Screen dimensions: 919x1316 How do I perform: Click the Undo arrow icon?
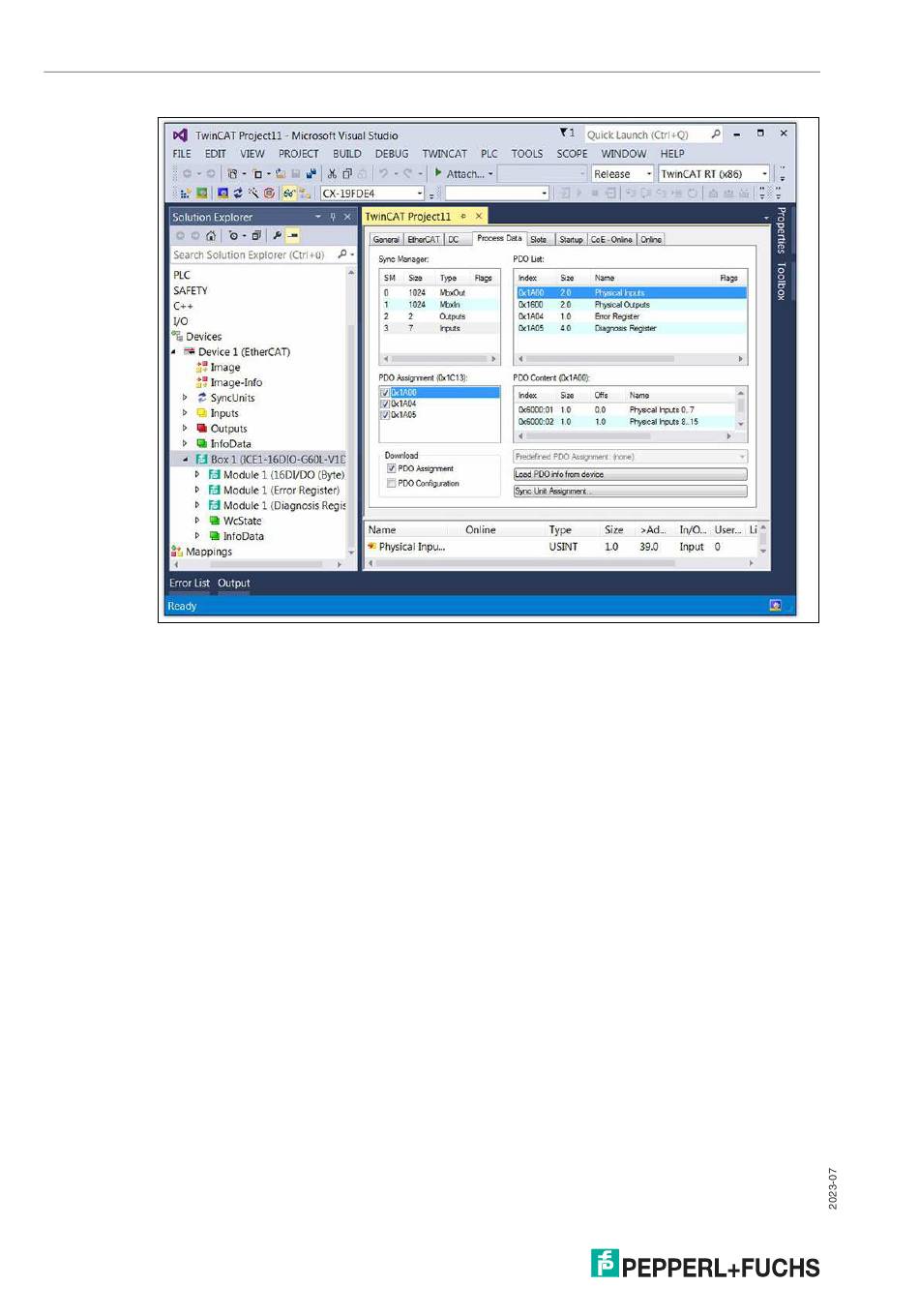click(383, 174)
